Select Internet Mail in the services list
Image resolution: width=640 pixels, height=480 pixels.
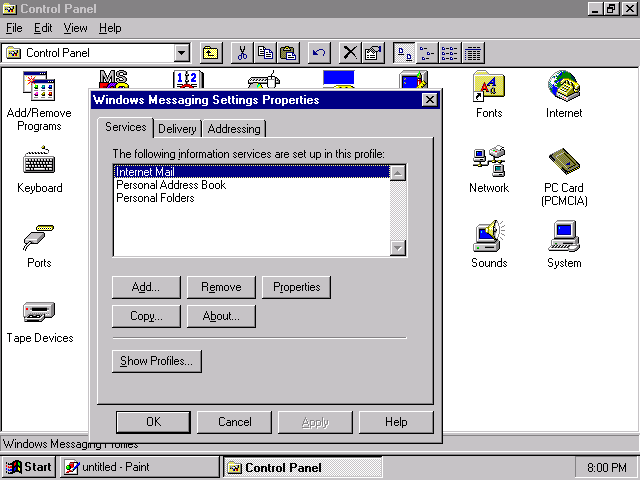(251, 172)
